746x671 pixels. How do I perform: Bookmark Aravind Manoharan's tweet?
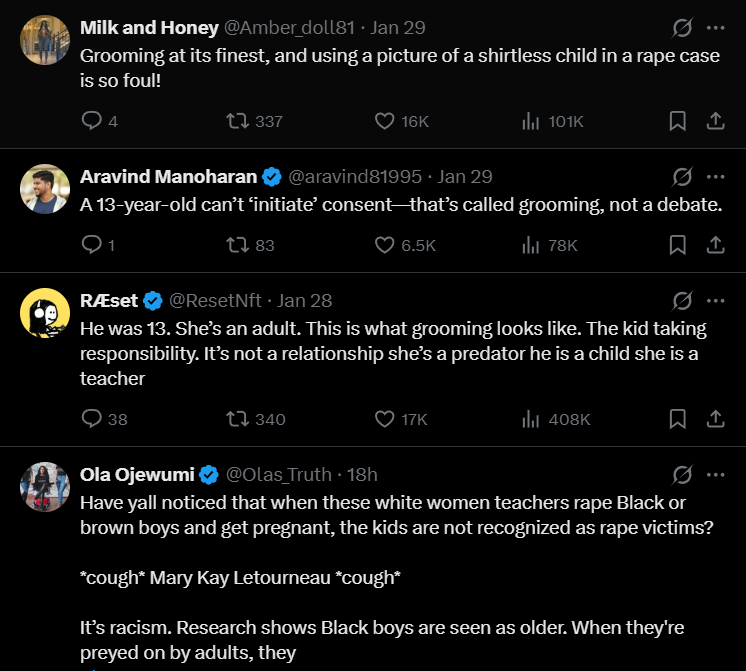point(677,245)
